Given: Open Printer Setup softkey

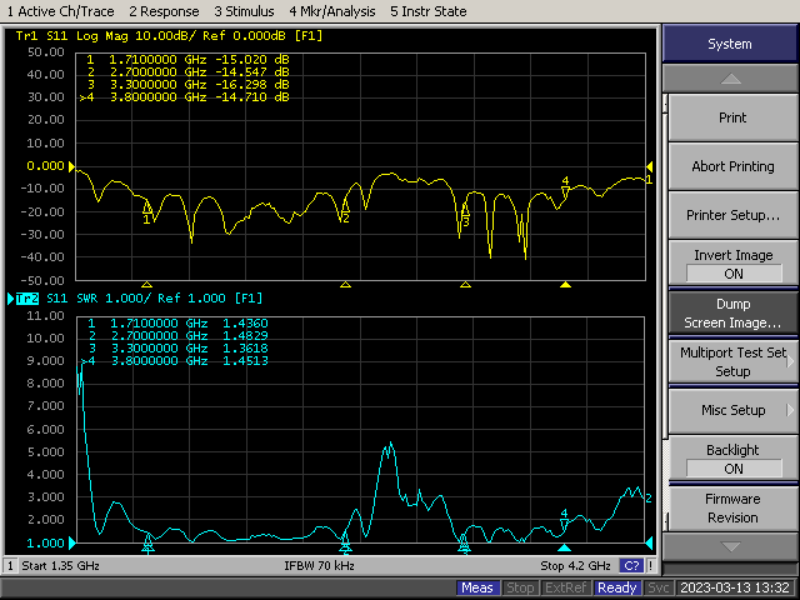Looking at the screenshot, I should coord(733,215).
